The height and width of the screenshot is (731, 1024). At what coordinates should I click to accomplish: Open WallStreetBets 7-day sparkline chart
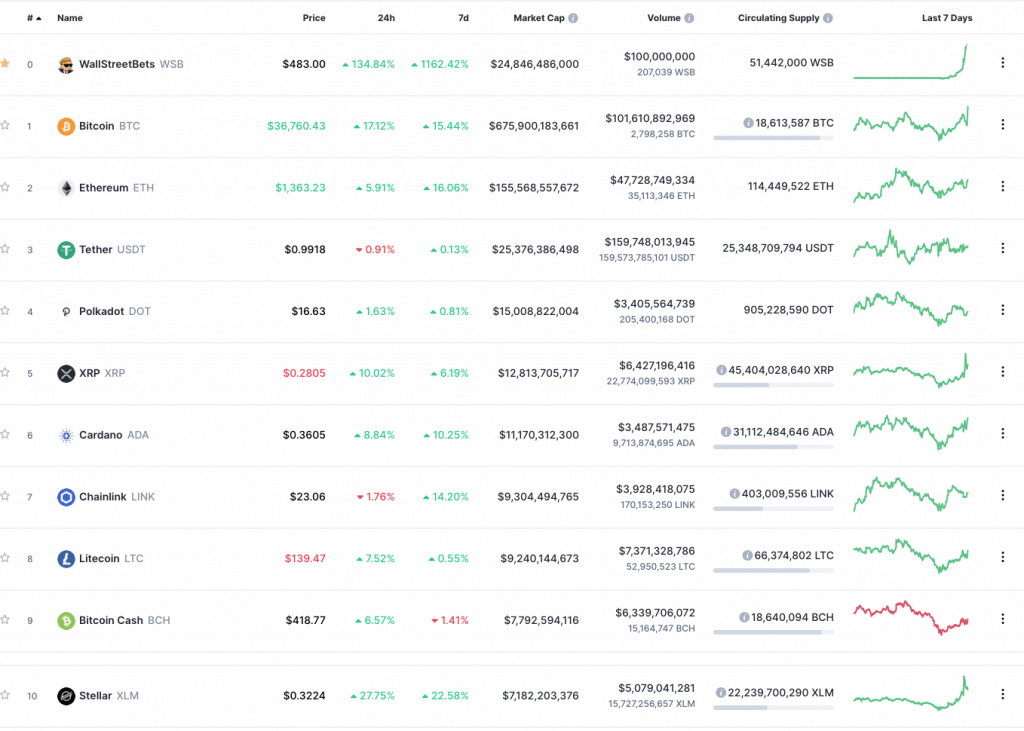pyautogui.click(x=910, y=63)
